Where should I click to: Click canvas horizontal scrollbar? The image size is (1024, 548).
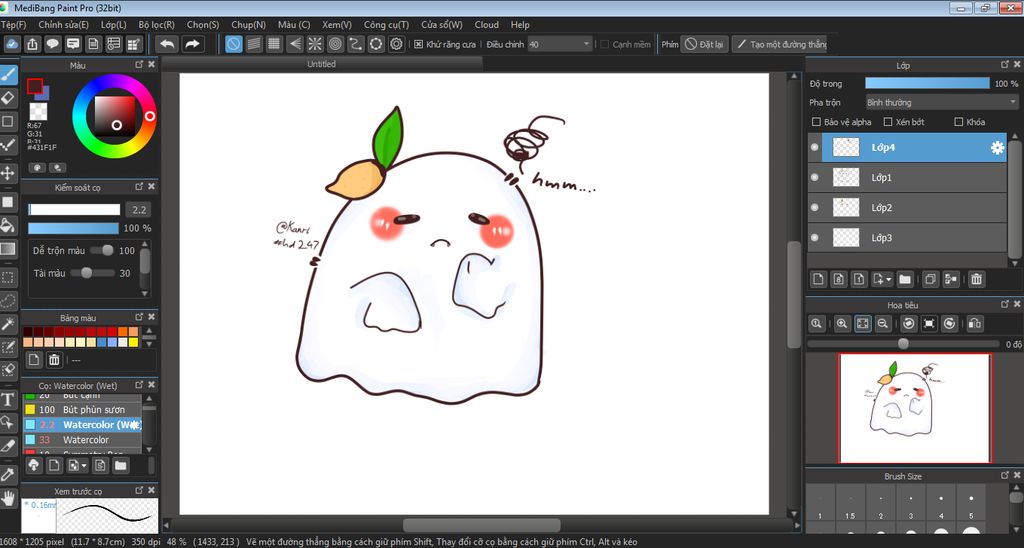click(482, 525)
